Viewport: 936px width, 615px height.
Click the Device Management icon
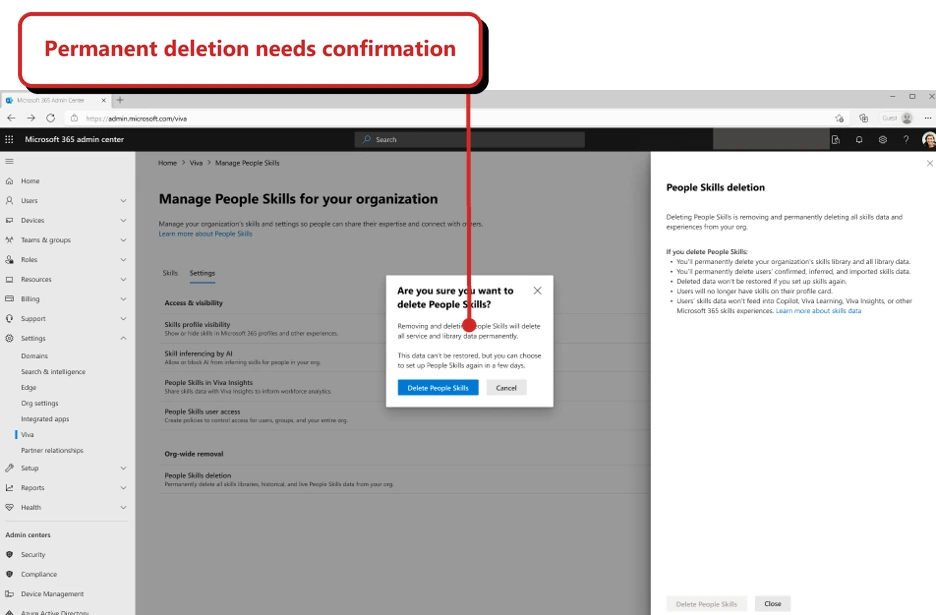[9, 594]
